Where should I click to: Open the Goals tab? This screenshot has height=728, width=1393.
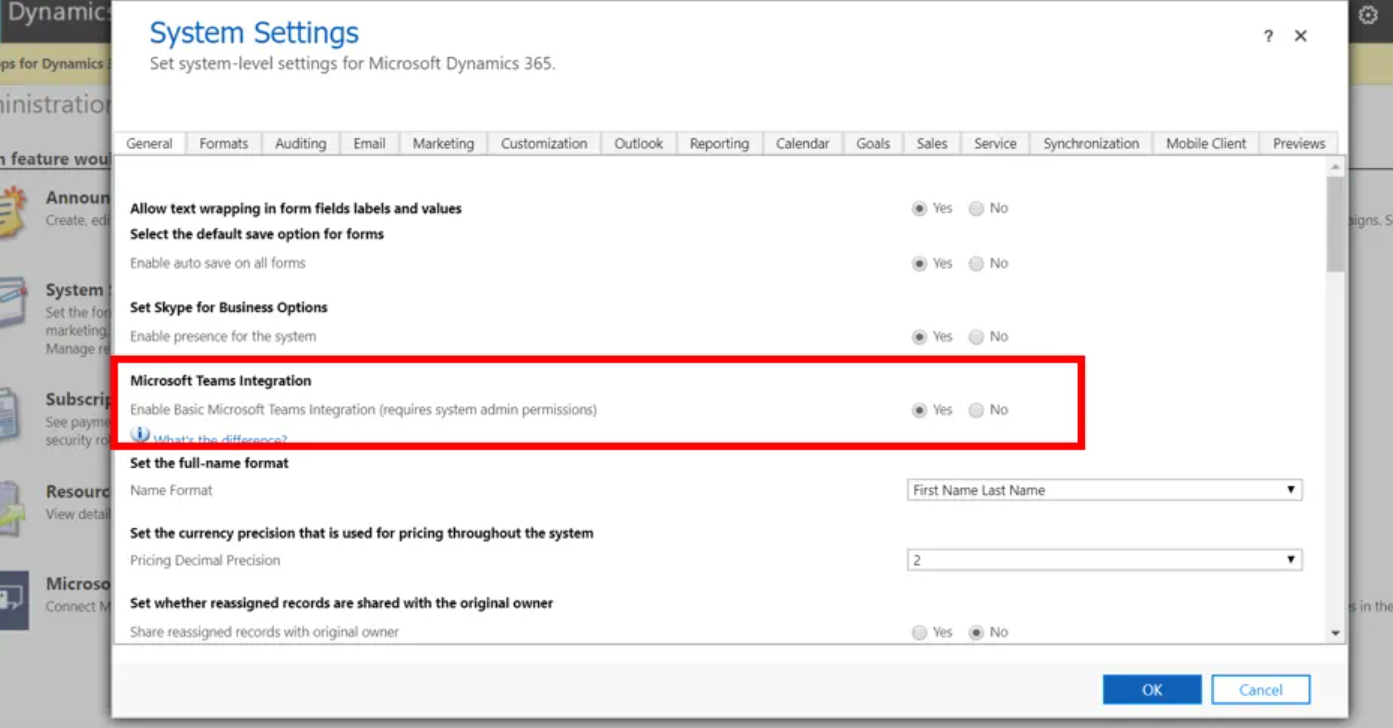click(x=873, y=144)
